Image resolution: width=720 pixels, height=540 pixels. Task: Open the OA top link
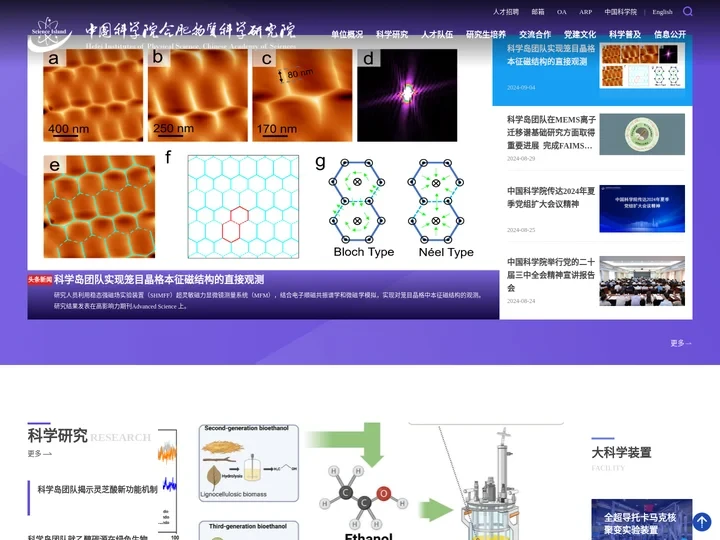click(562, 12)
